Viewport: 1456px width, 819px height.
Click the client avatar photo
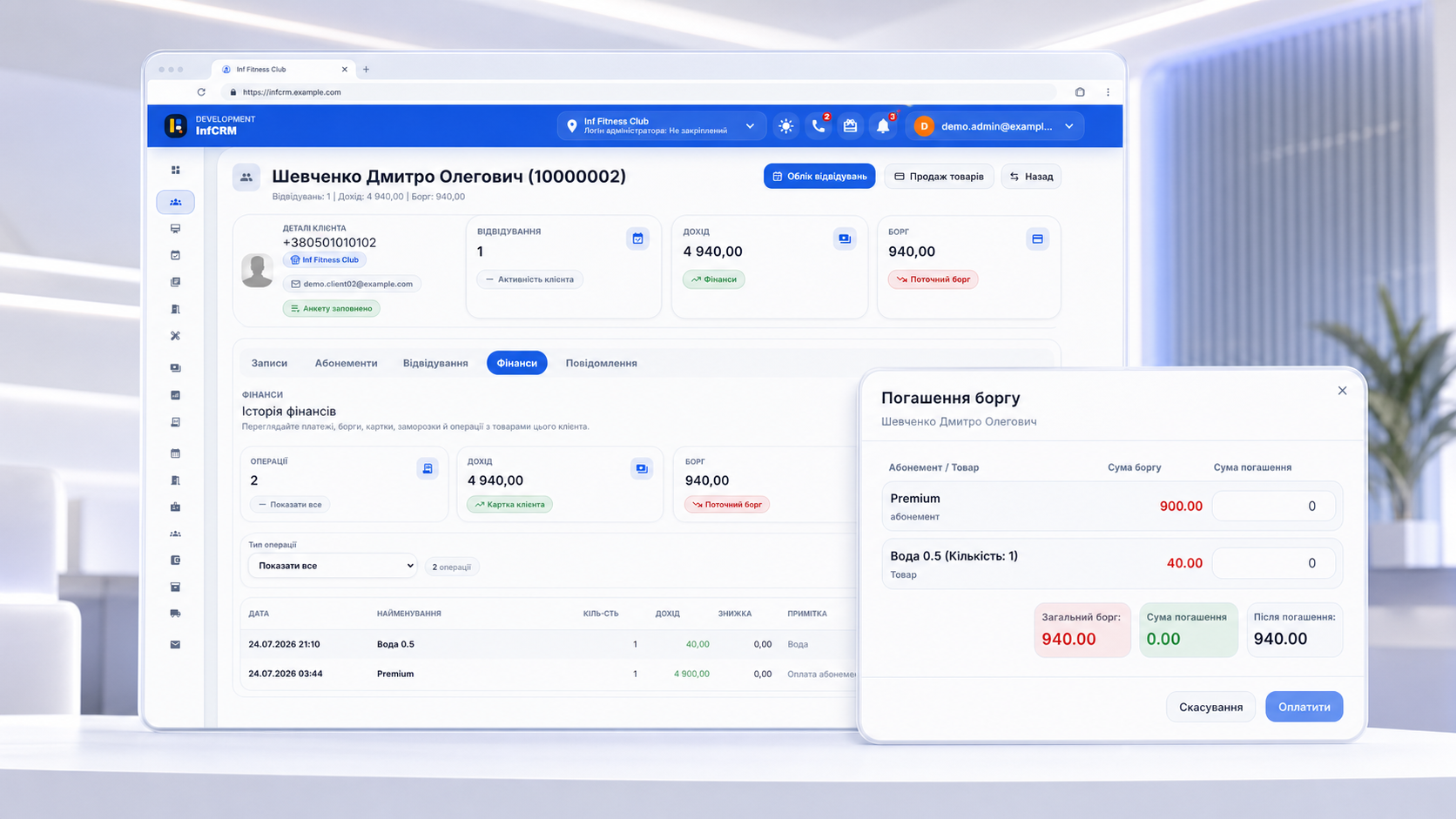[257, 271]
